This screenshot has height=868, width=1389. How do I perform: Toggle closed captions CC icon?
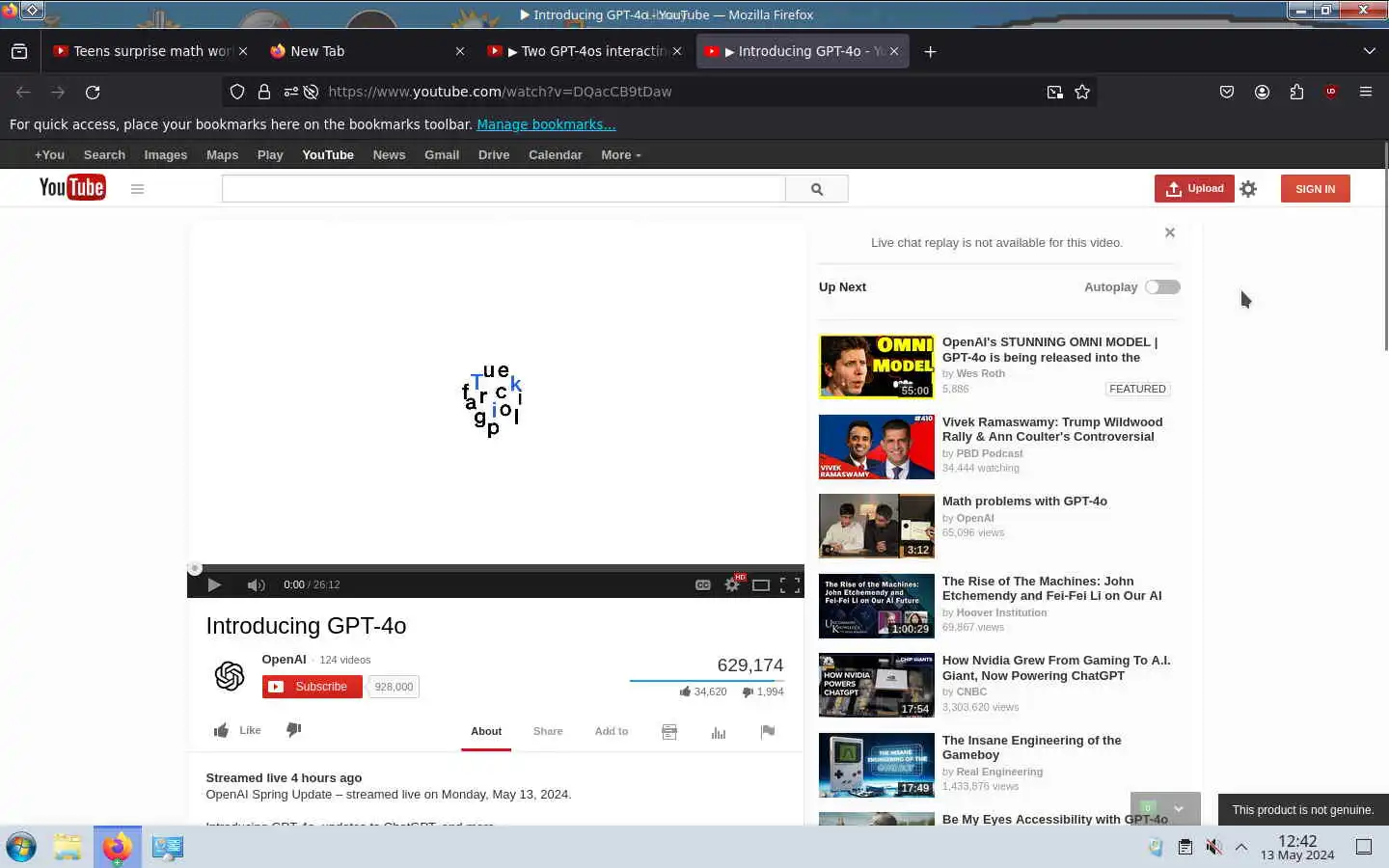(x=703, y=584)
